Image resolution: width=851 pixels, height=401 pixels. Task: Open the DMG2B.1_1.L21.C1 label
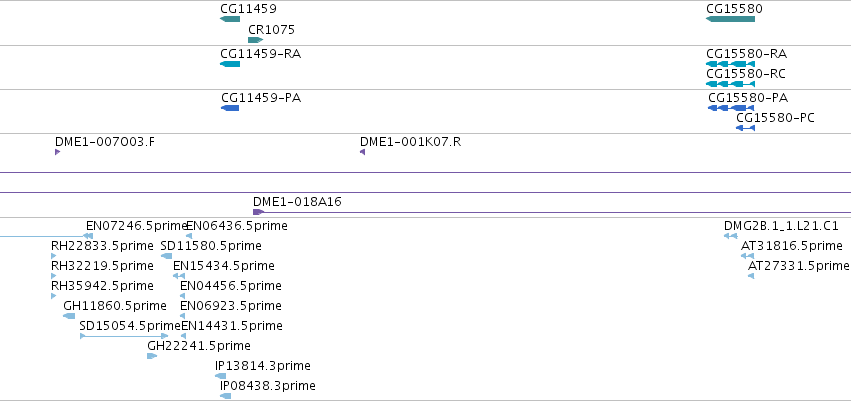point(781,226)
